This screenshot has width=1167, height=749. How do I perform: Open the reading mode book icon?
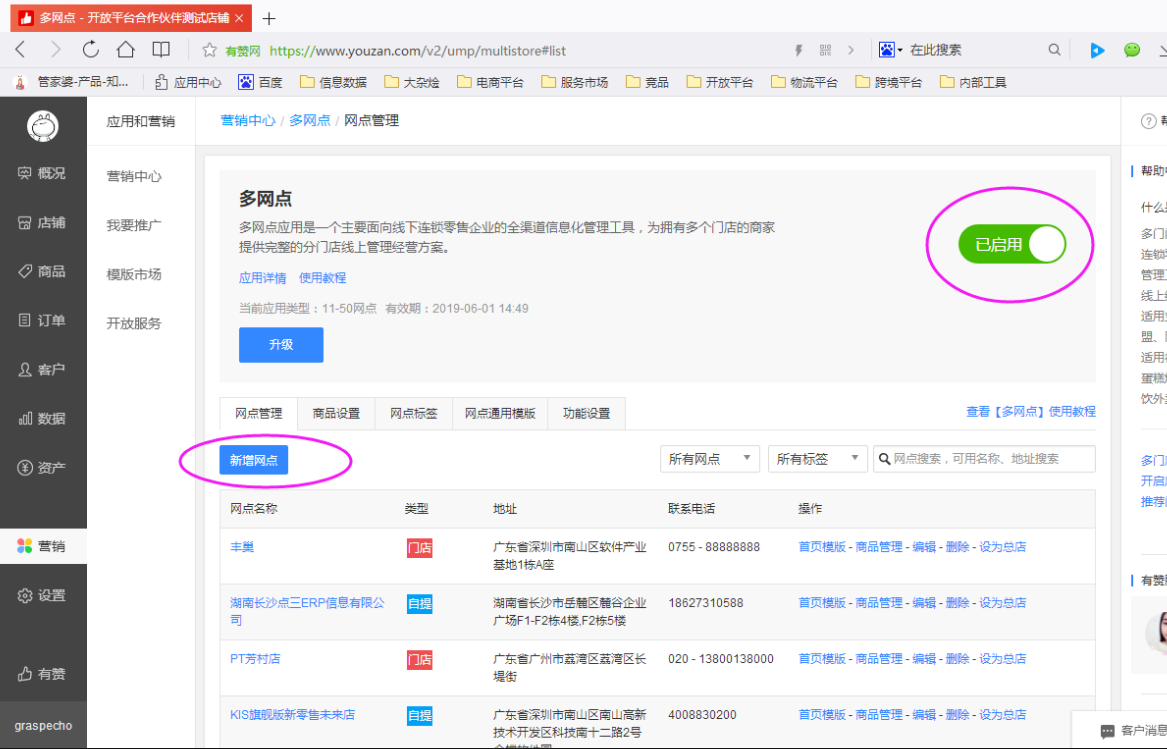161,50
